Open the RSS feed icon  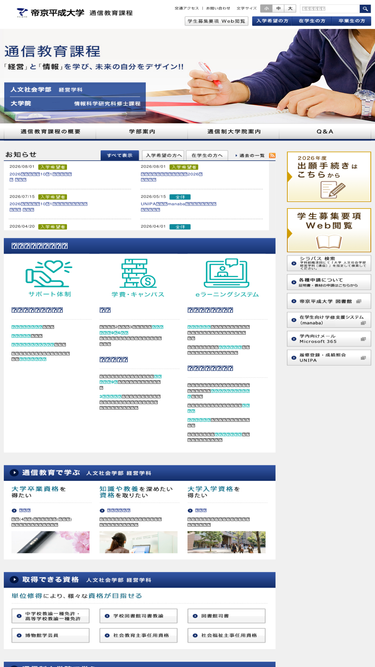272,156
